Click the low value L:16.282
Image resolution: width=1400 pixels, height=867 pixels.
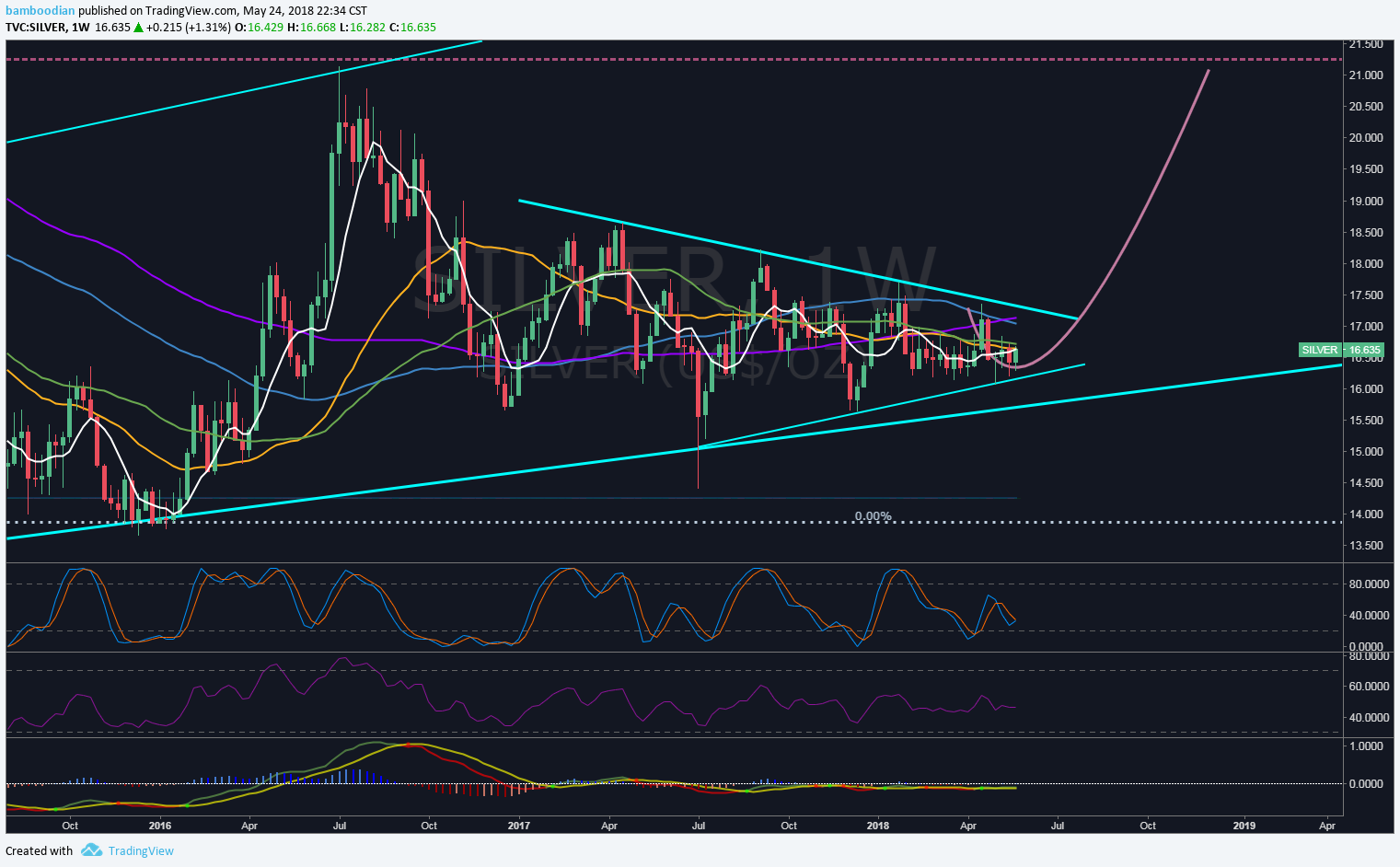click(x=362, y=27)
